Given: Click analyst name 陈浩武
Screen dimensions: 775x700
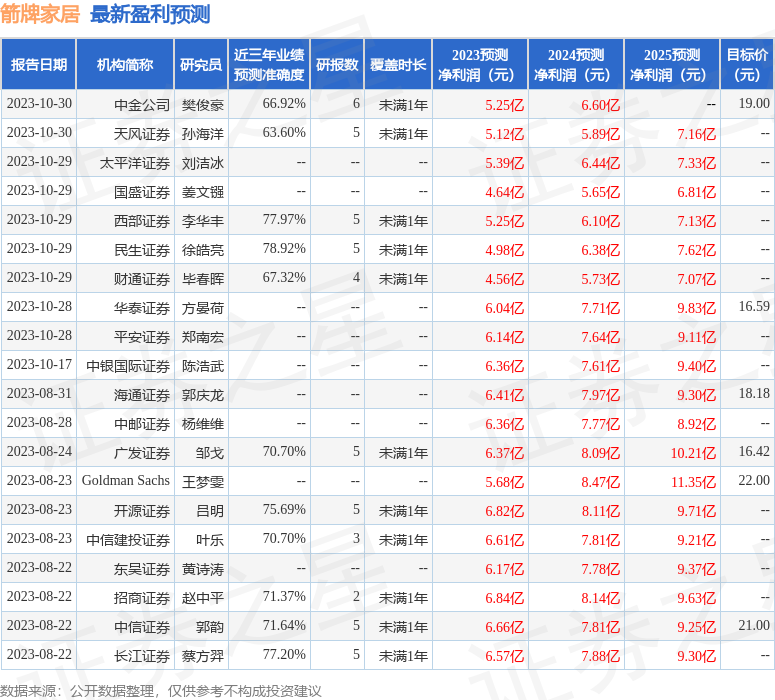Looking at the screenshot, I should tap(203, 366).
